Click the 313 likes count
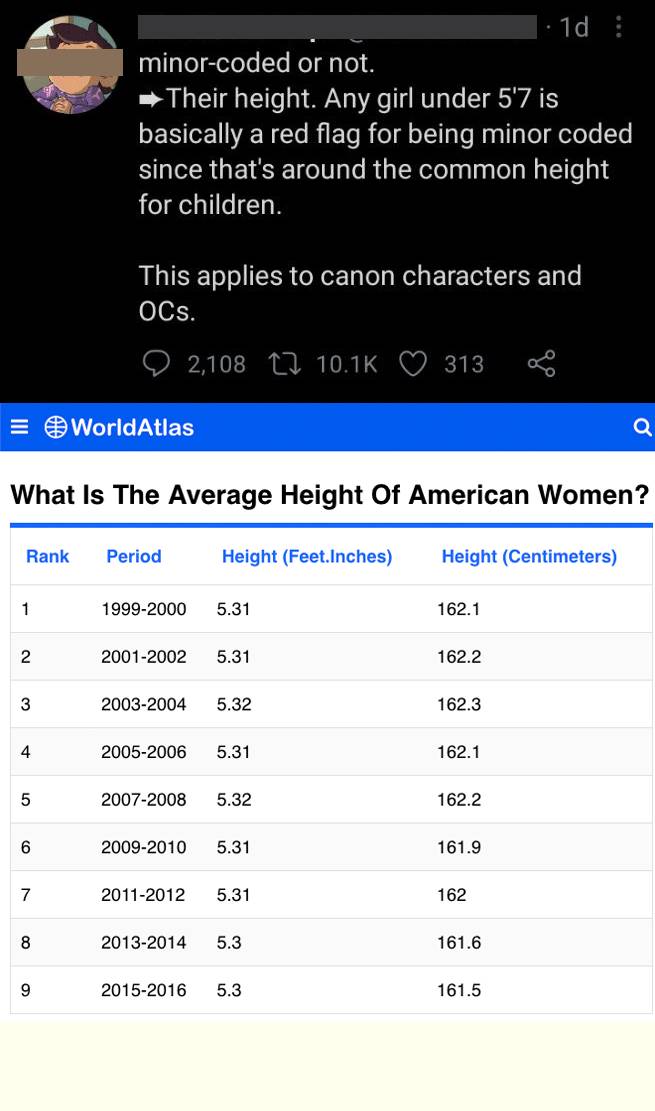The height and width of the screenshot is (1111, 655). [463, 364]
